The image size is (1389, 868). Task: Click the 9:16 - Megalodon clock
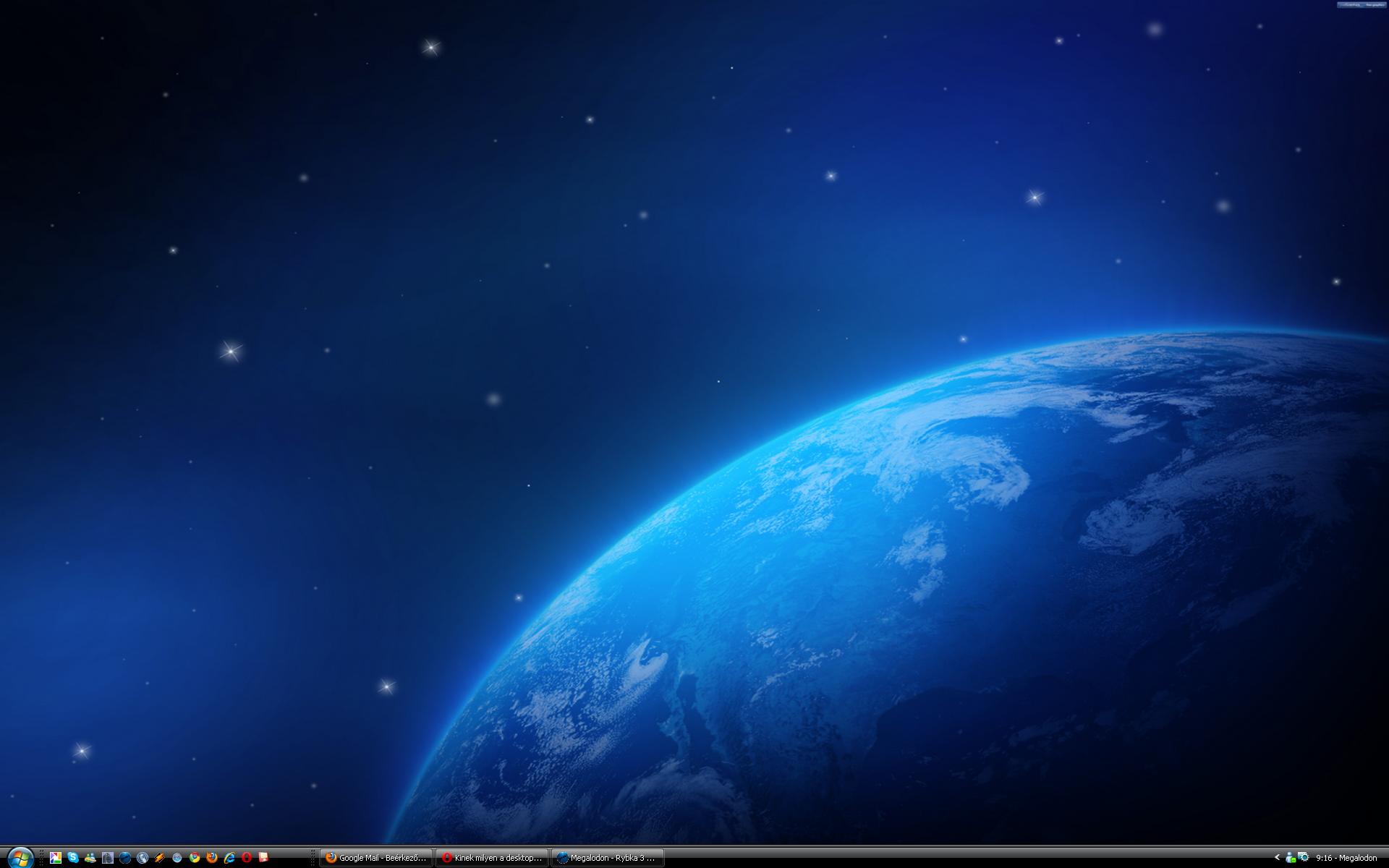[1346, 858]
